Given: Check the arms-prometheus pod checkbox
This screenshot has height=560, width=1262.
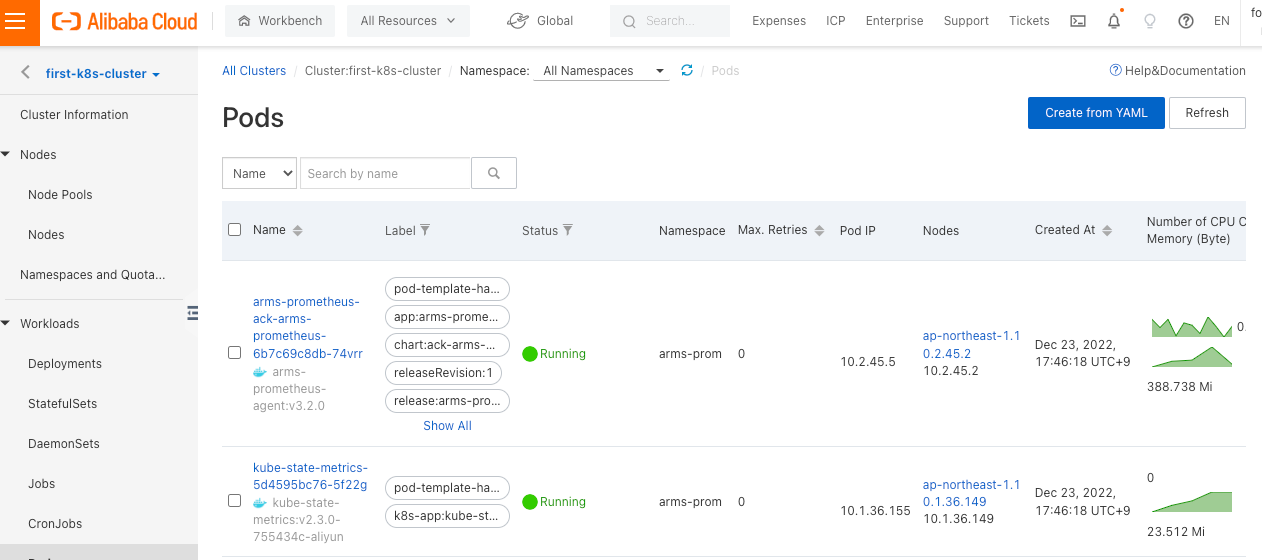Looking at the screenshot, I should click(235, 353).
